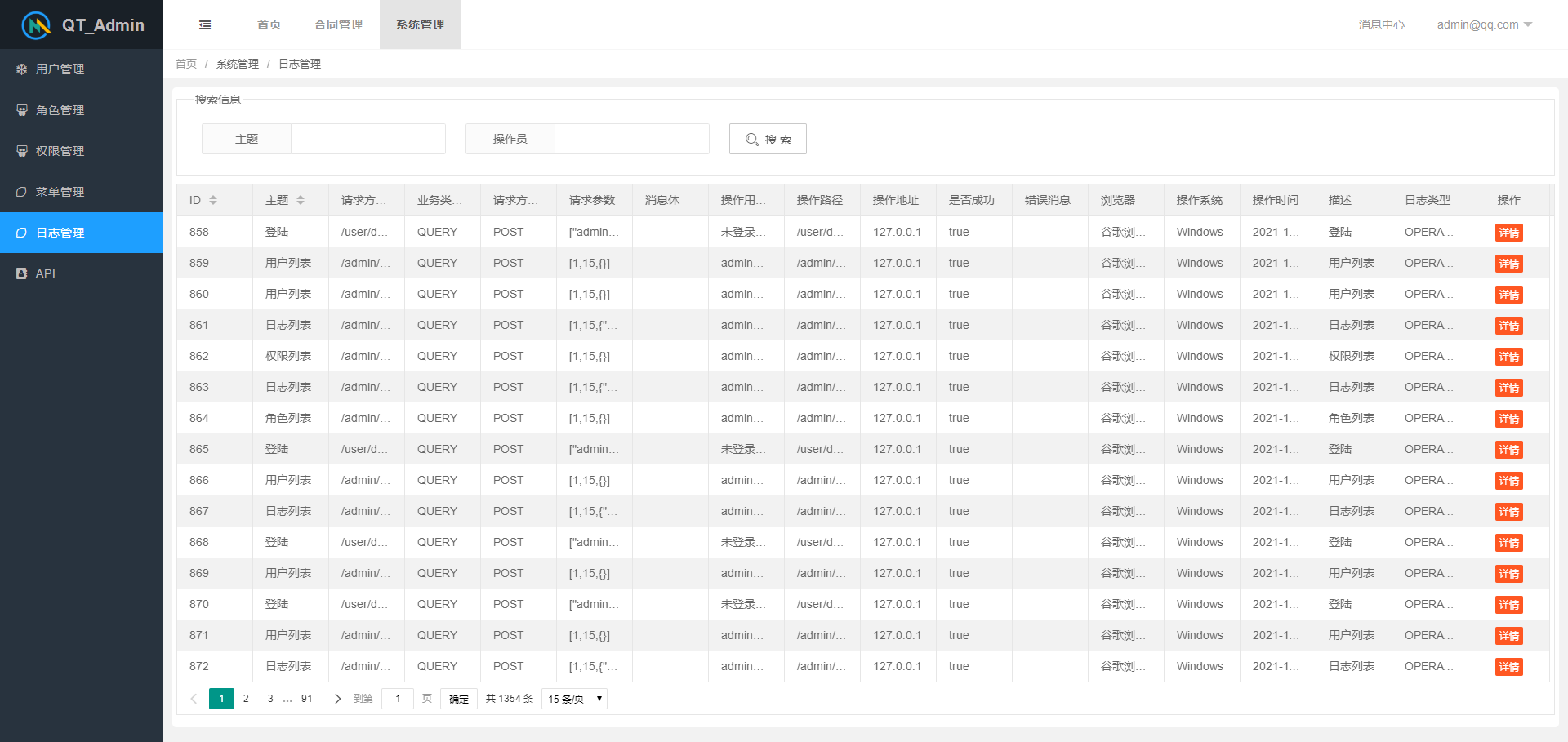1568x742 pixels.
Task: Focus the 操作员 search input
Action: [632, 139]
